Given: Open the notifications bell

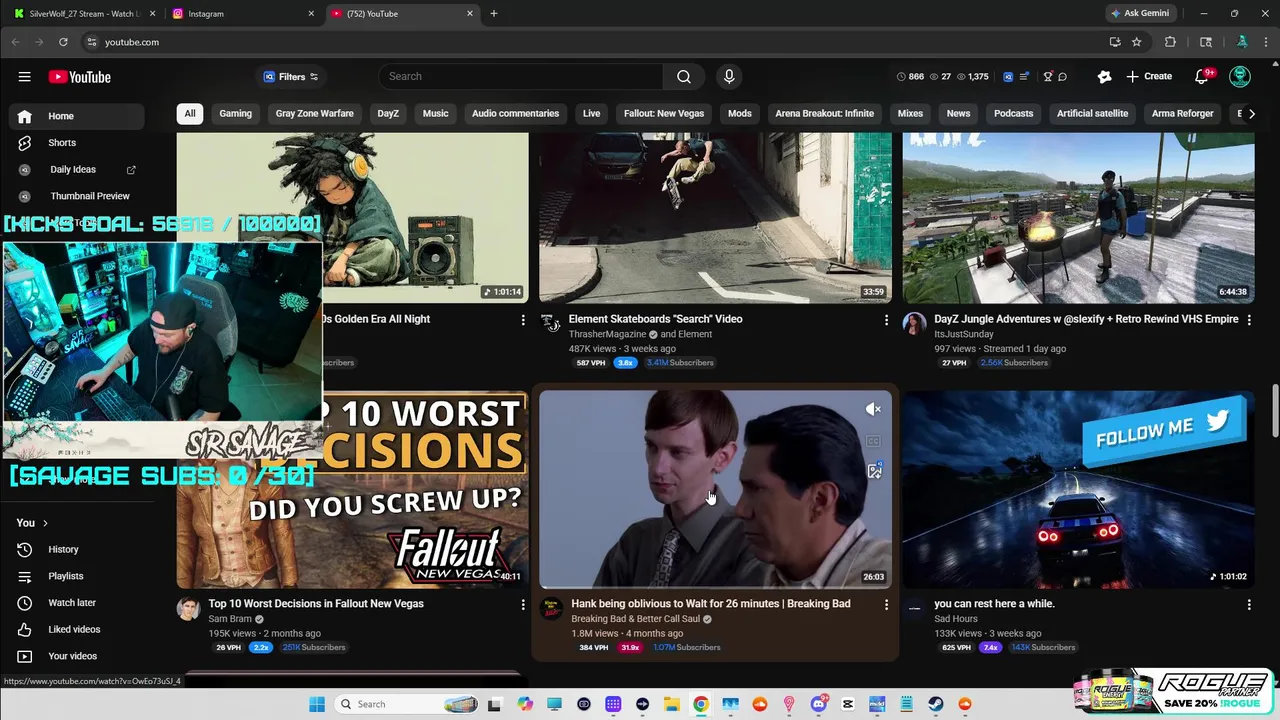Looking at the screenshot, I should point(1203,76).
